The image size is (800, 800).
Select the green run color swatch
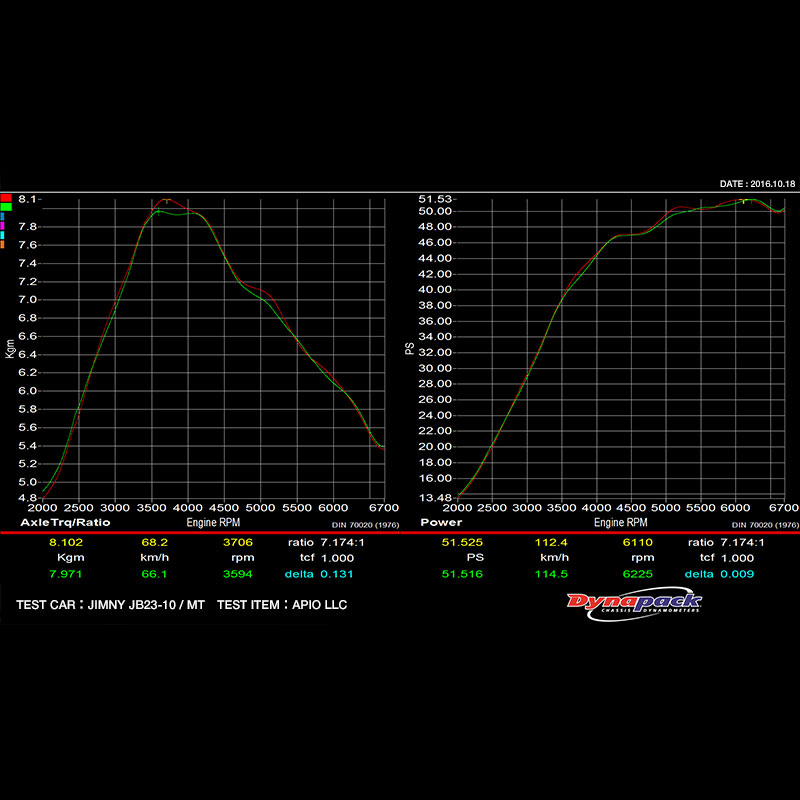point(6,207)
